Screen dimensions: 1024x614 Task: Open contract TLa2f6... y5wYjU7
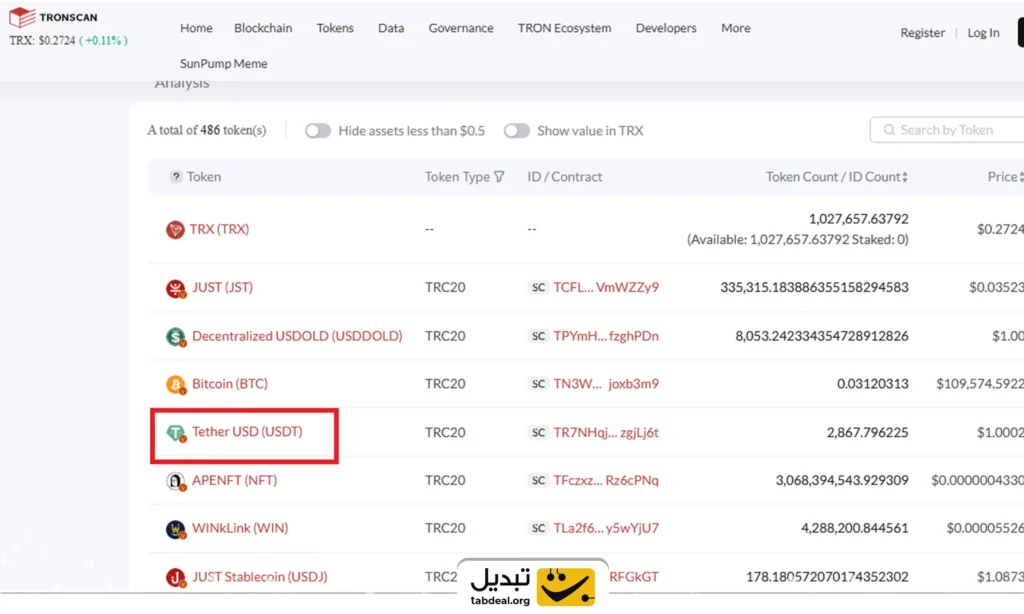[x=606, y=528]
